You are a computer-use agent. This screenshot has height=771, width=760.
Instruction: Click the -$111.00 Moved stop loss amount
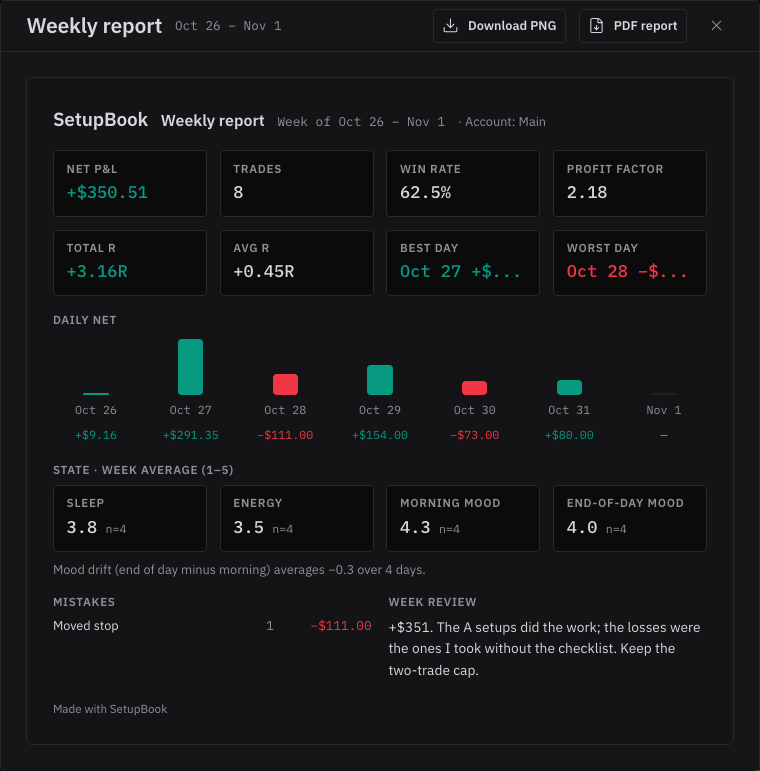pyautogui.click(x=341, y=626)
